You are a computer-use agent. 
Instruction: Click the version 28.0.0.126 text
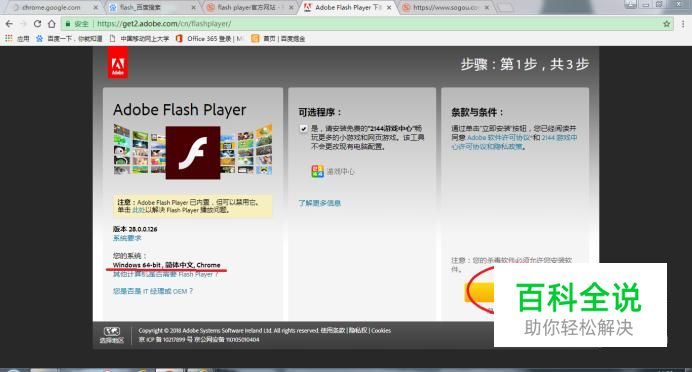tap(135, 229)
